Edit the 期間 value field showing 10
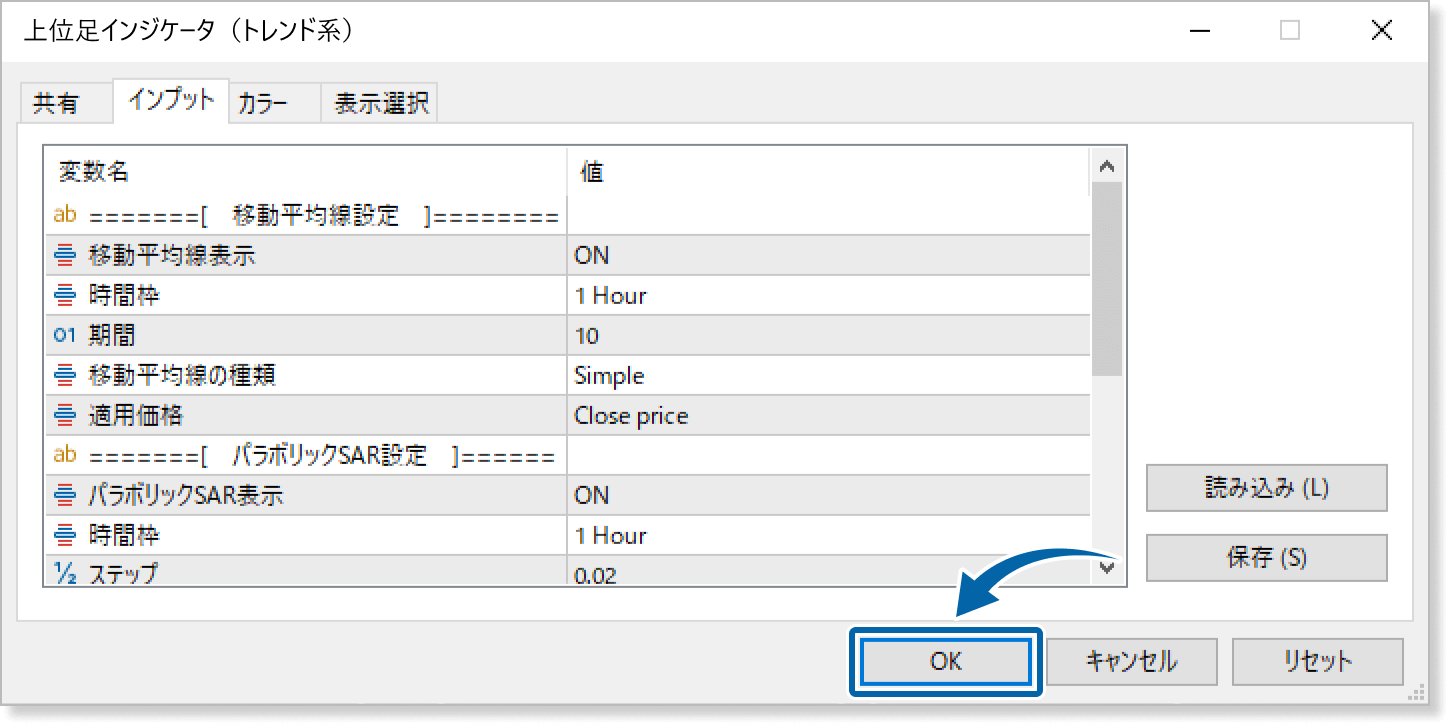Screen dimensions: 1450x726 (828, 336)
